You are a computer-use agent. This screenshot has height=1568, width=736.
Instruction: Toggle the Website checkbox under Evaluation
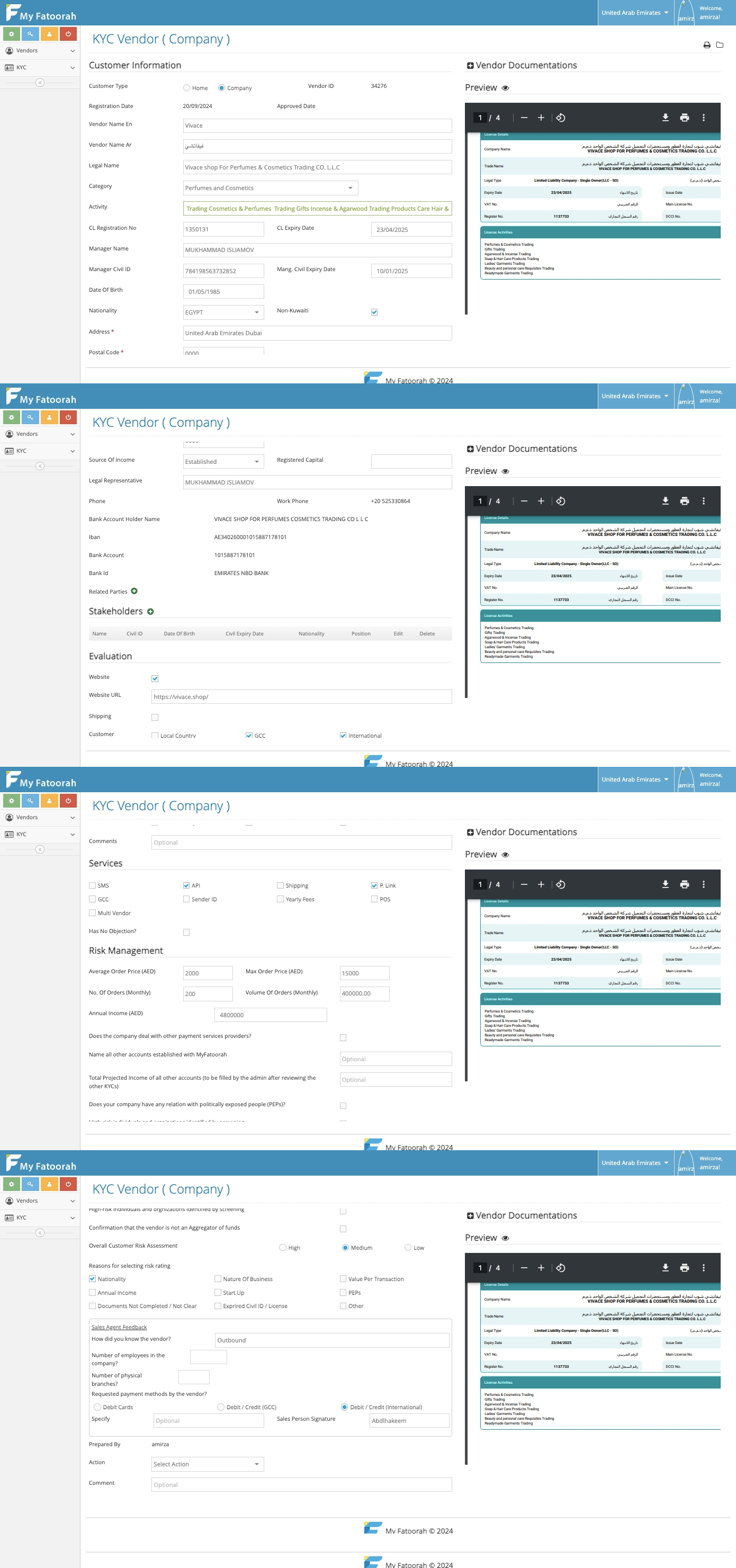pyautogui.click(x=155, y=678)
